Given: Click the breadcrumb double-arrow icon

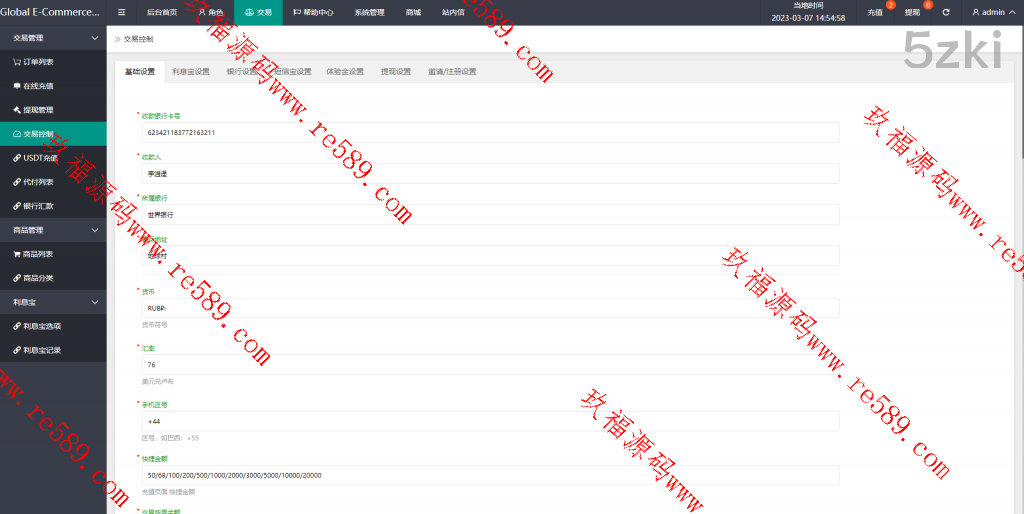Looking at the screenshot, I should [118, 39].
